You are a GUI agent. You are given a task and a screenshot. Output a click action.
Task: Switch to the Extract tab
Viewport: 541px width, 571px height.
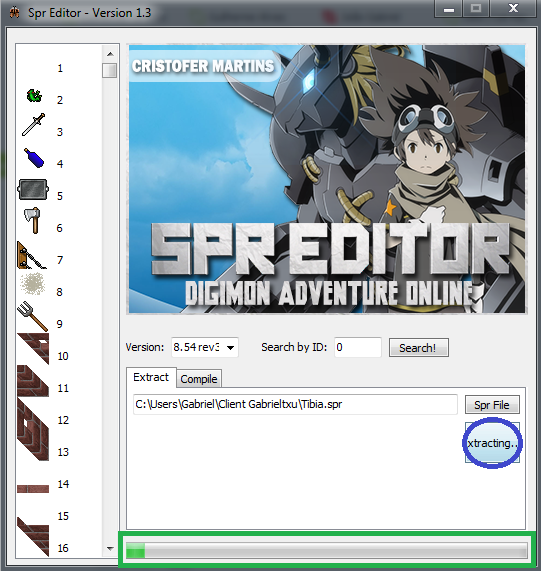(151, 377)
